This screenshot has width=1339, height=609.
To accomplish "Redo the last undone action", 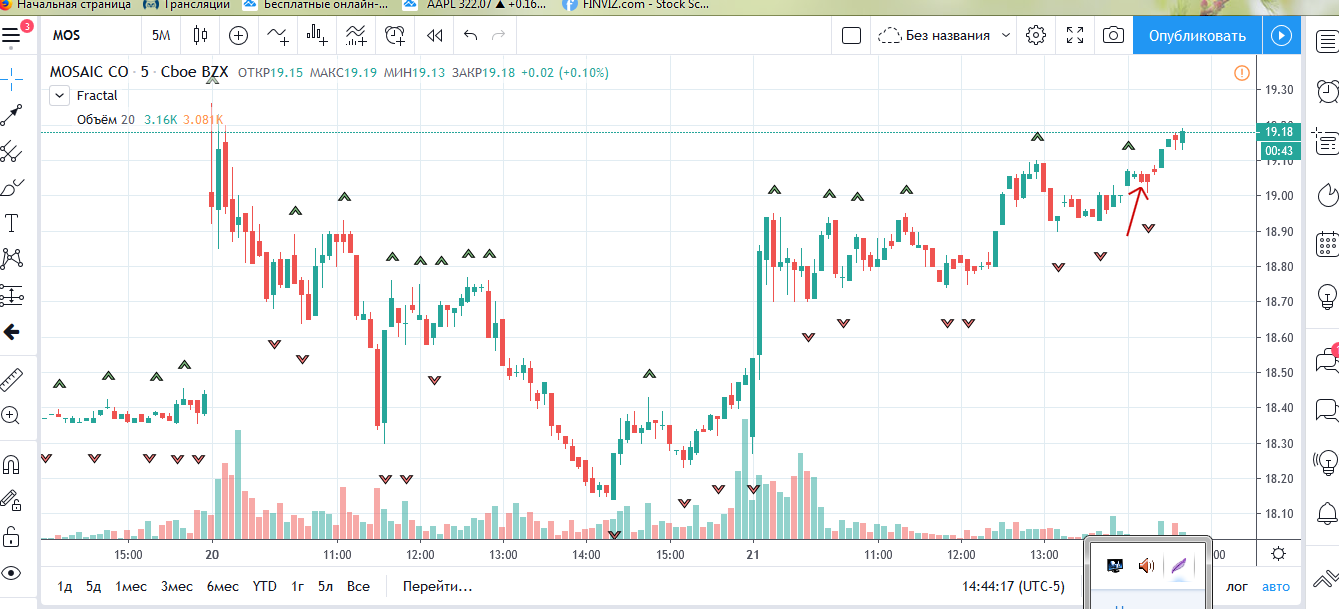I will [498, 36].
